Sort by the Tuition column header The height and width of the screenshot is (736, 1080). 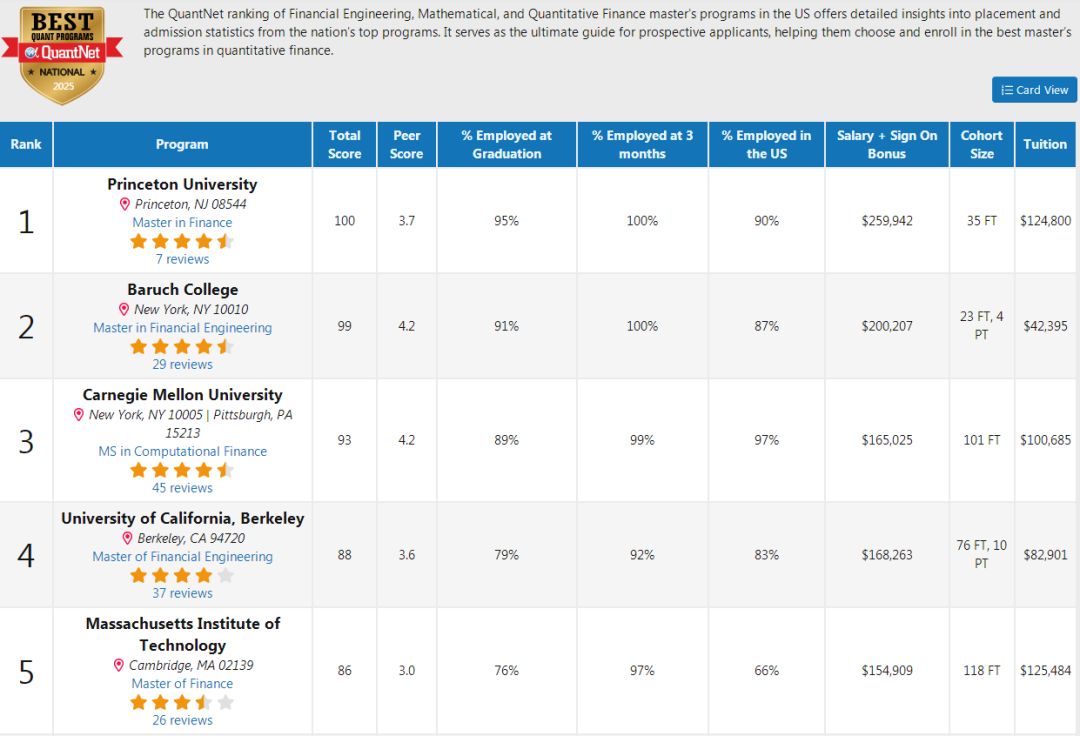coord(1045,145)
